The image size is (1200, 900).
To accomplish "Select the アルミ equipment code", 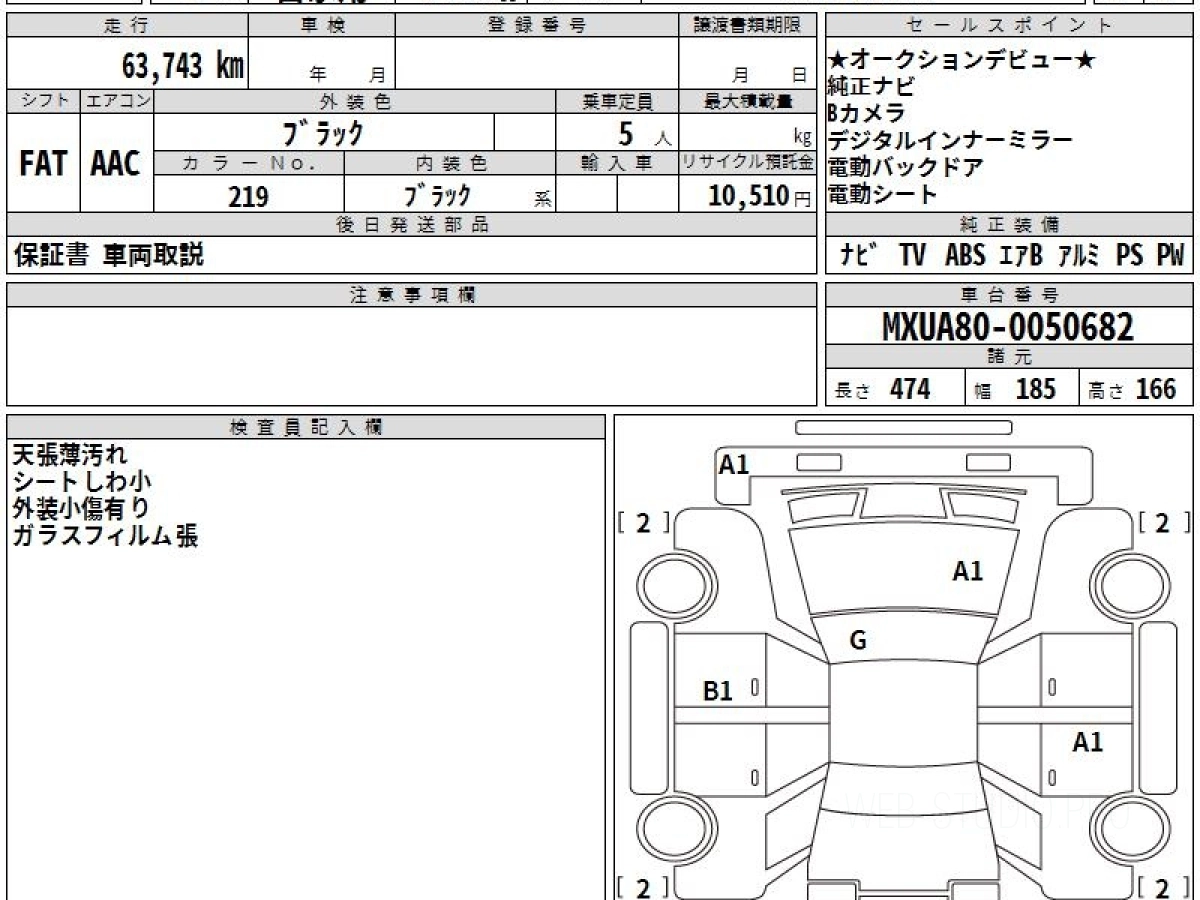I will pos(1079,255).
